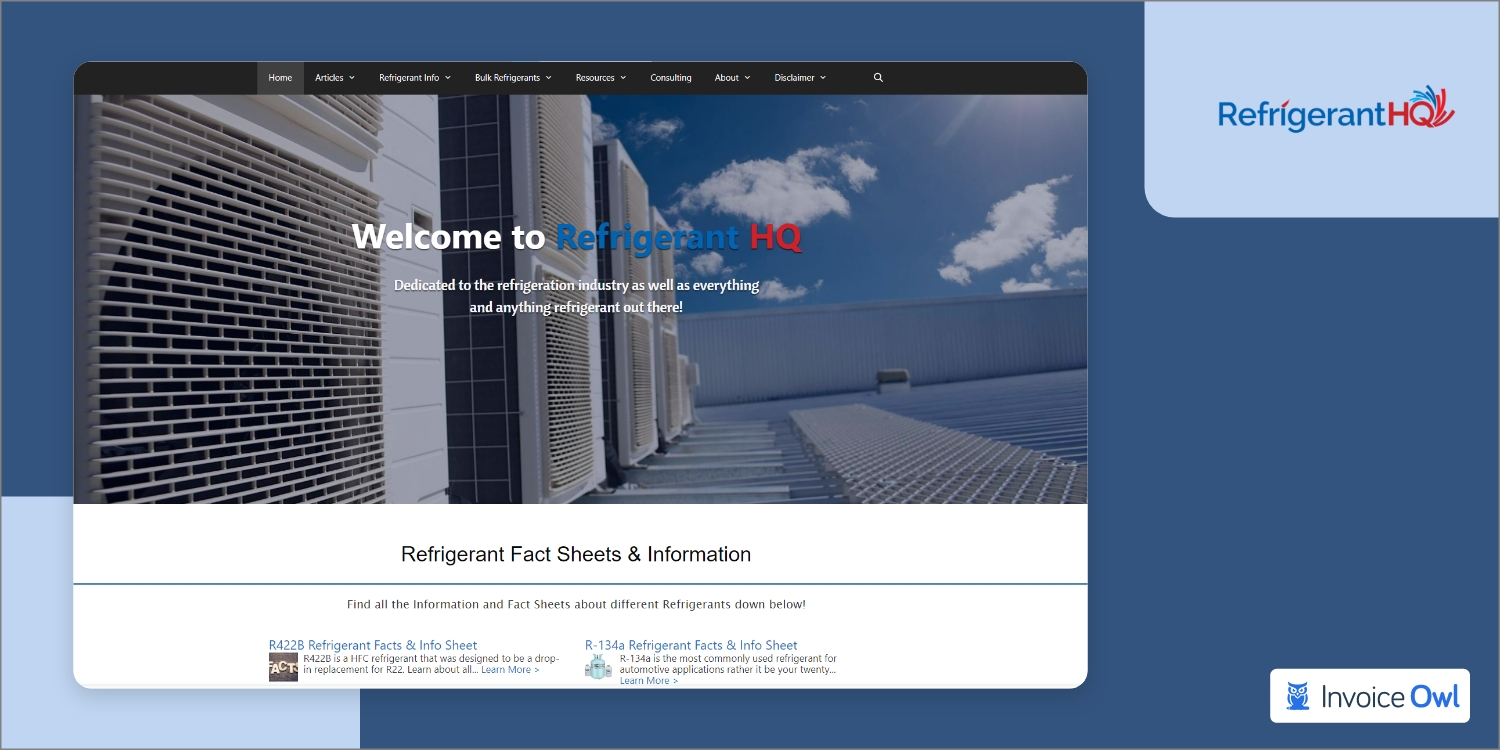
Task: Open R422B Refrigerant Facts & Info Sheet link
Action: point(373,645)
